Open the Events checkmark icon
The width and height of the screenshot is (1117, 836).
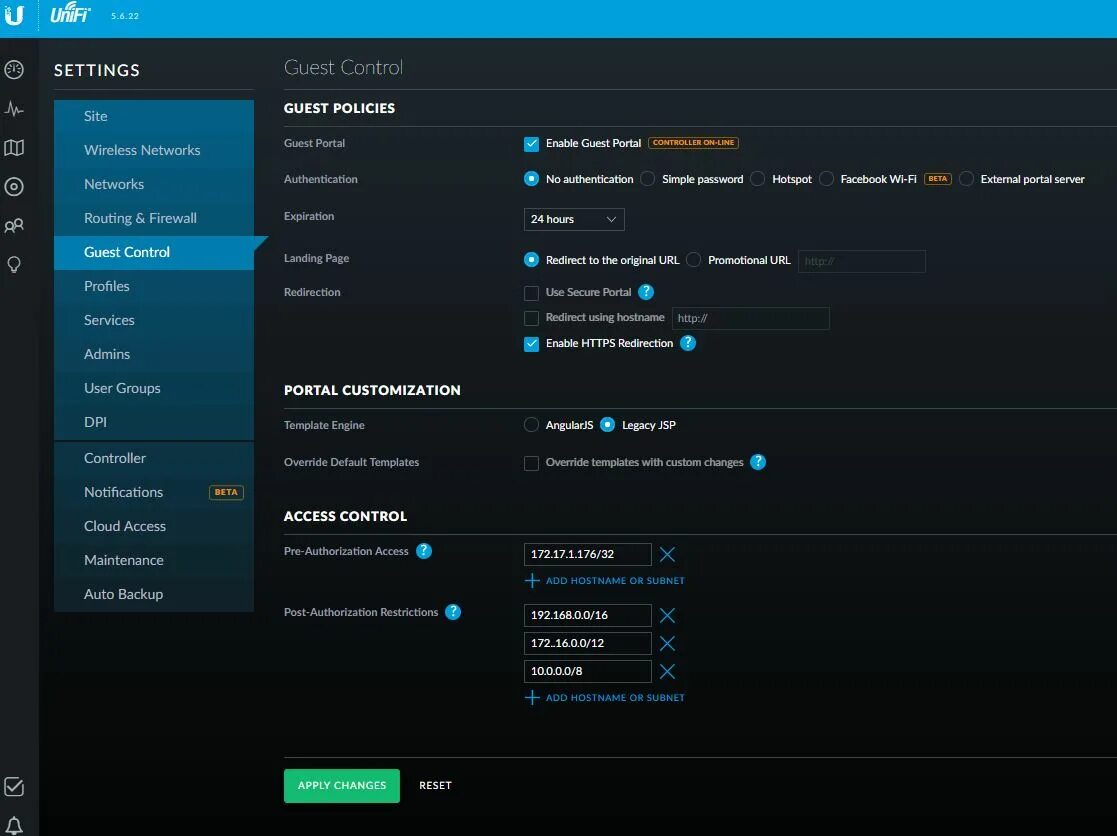click(14, 787)
